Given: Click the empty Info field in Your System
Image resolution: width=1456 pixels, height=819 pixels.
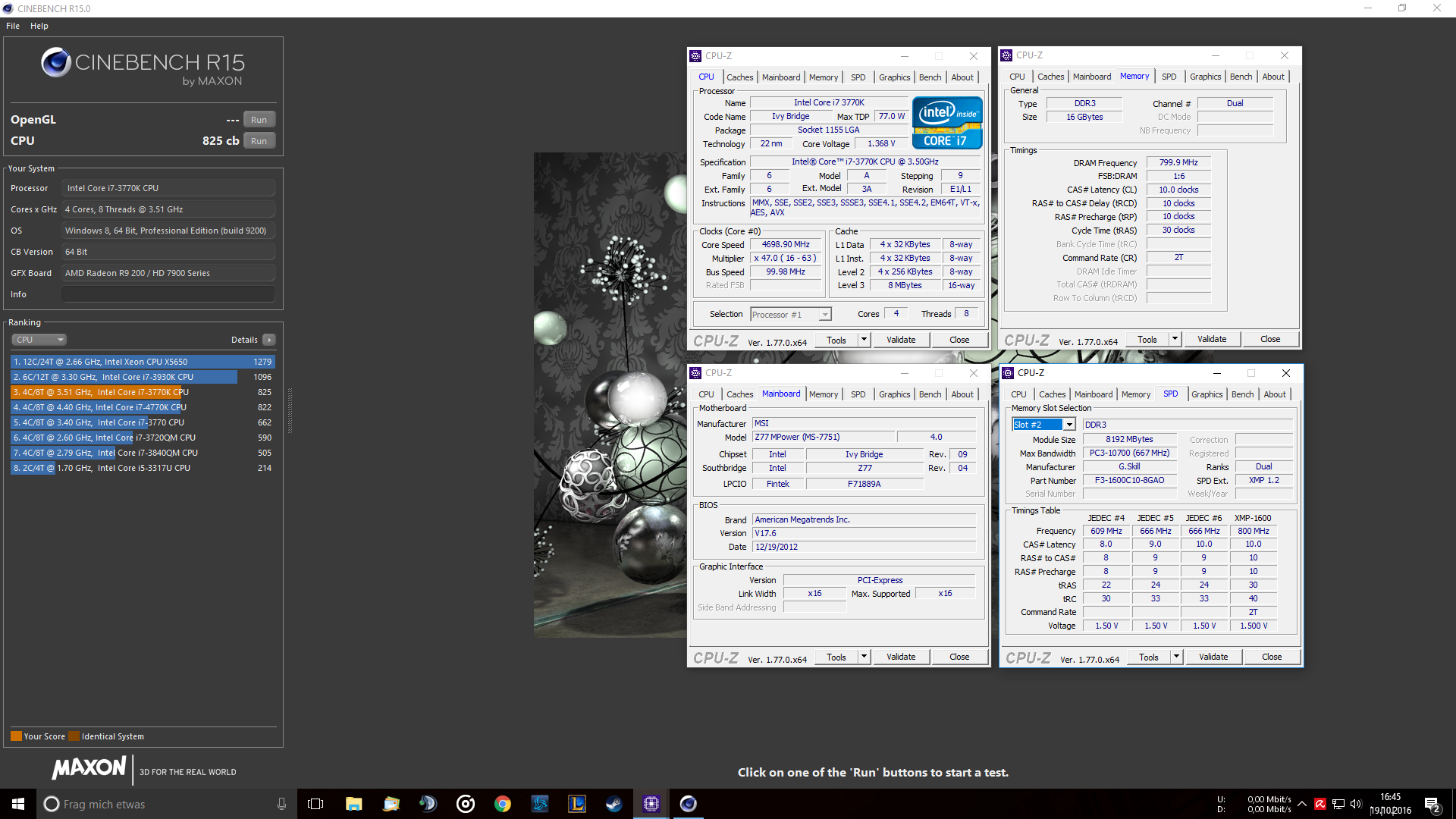Looking at the screenshot, I should click(x=168, y=294).
